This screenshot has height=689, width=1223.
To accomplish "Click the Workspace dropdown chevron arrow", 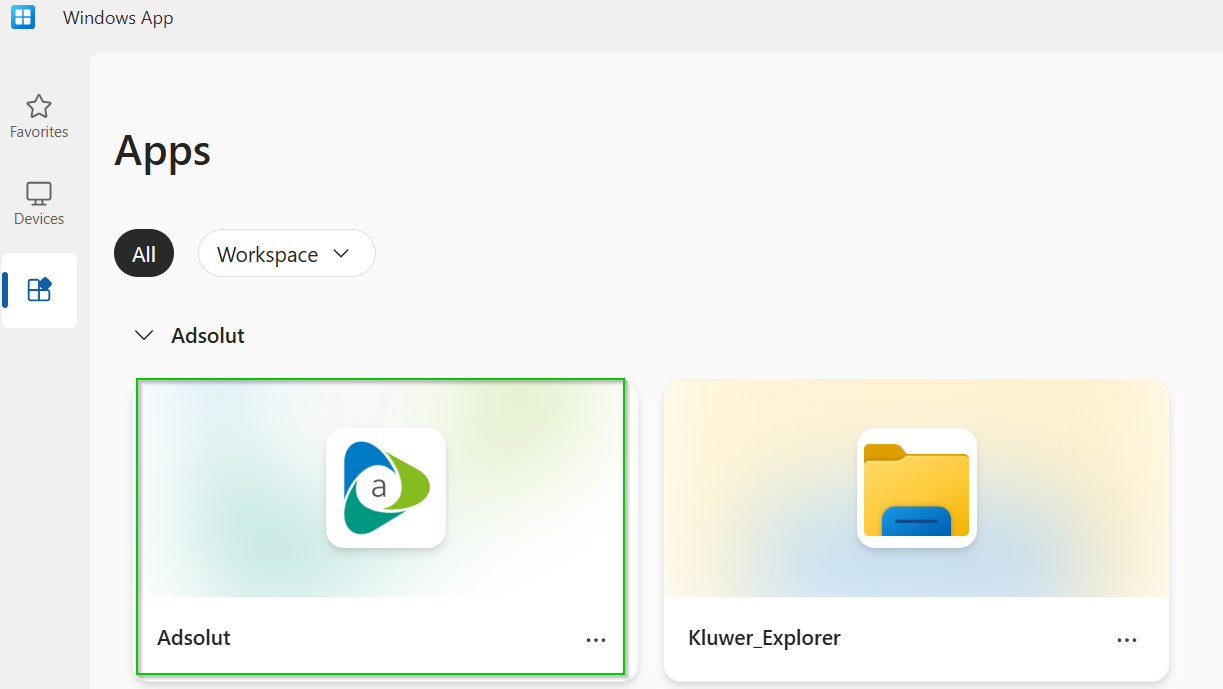I will click(341, 254).
